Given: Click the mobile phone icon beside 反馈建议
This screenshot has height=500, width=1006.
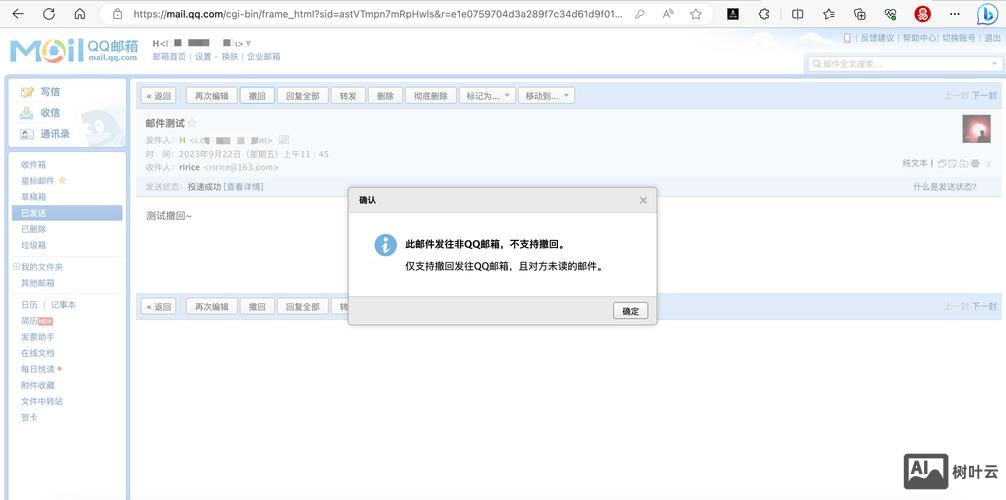Looking at the screenshot, I should pyautogui.click(x=847, y=39).
